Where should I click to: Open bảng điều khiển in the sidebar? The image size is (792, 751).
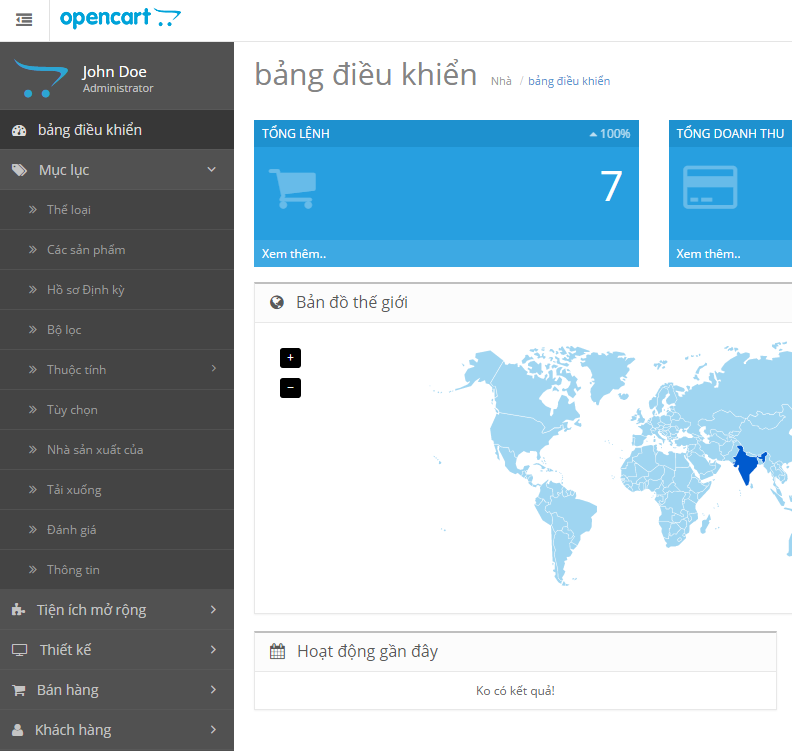pyautogui.click(x=117, y=130)
